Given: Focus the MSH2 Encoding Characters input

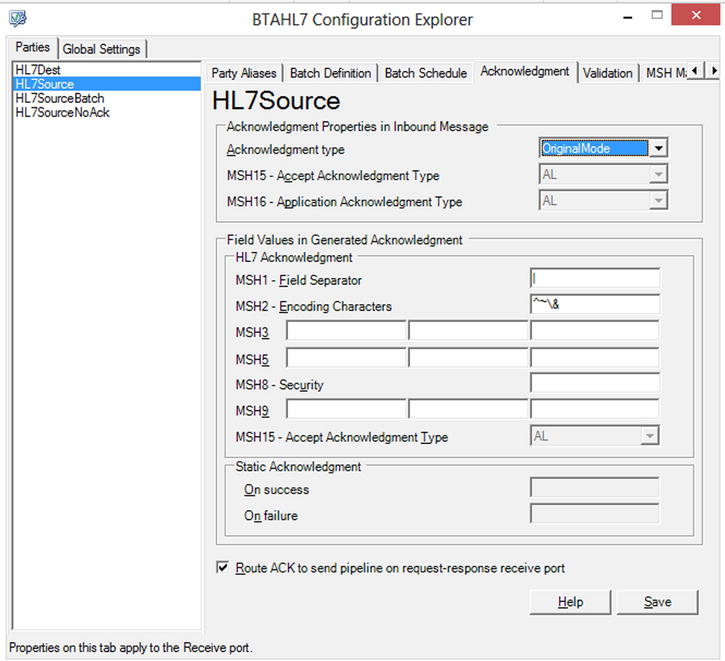Looking at the screenshot, I should (x=595, y=304).
